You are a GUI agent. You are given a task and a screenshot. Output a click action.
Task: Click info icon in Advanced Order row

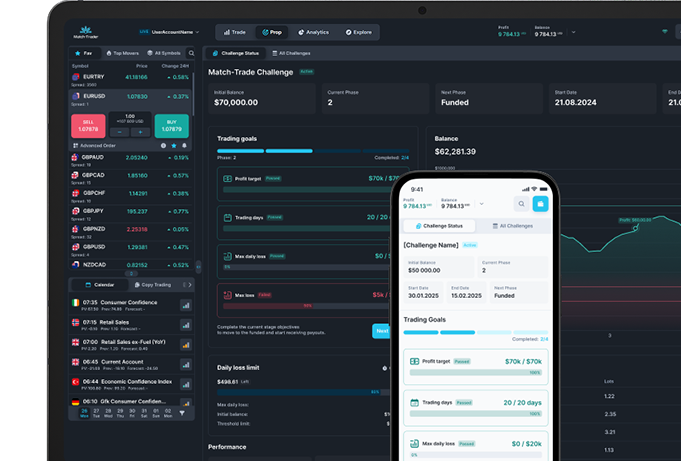pos(163,145)
